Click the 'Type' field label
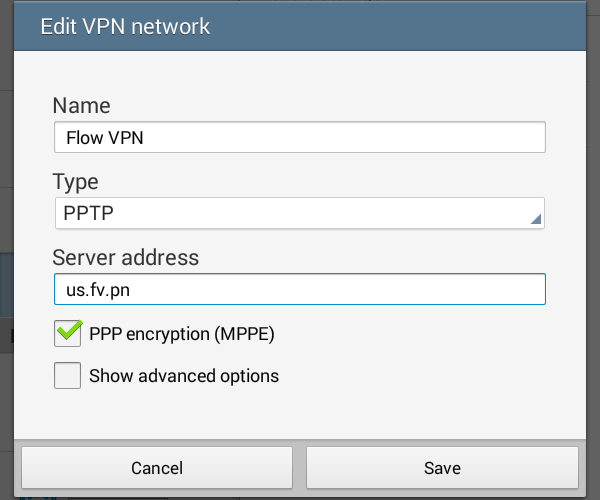Viewport: 600px width, 500px height. (75, 182)
